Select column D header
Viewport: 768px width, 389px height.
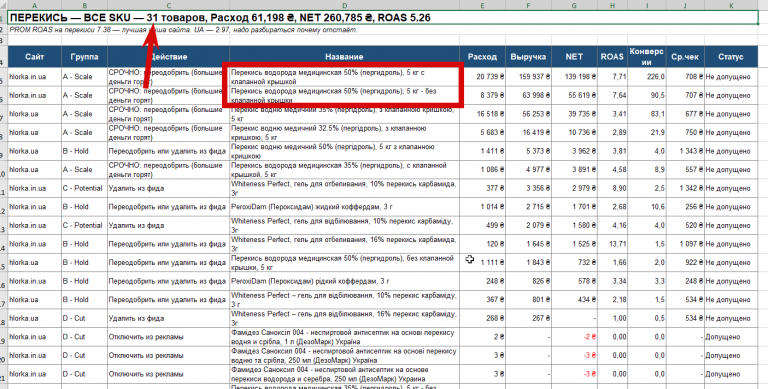tap(344, 6)
